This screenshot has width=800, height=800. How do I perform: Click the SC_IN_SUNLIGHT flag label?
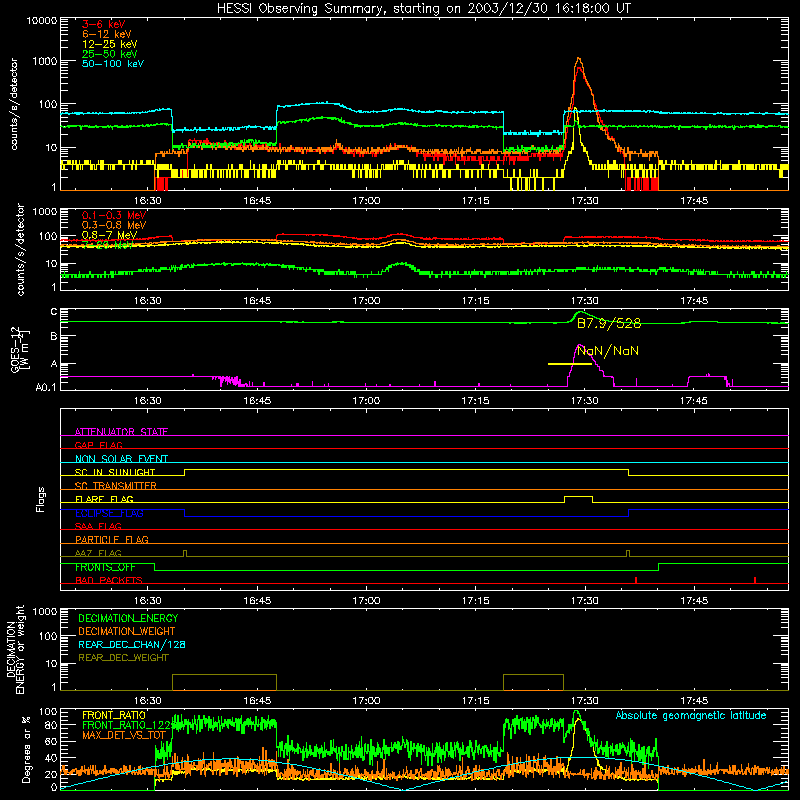[115, 472]
